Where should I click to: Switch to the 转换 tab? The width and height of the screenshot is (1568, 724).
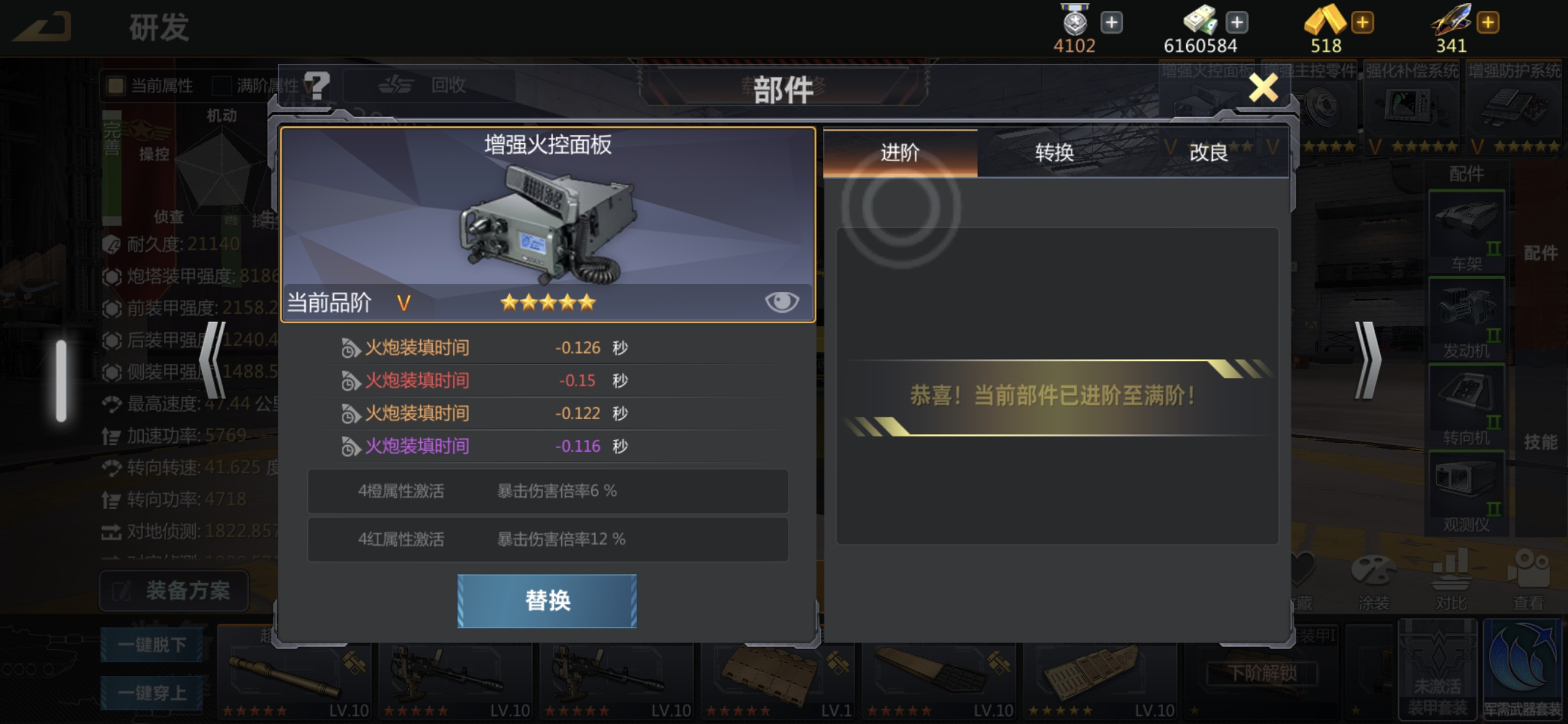tap(1054, 153)
